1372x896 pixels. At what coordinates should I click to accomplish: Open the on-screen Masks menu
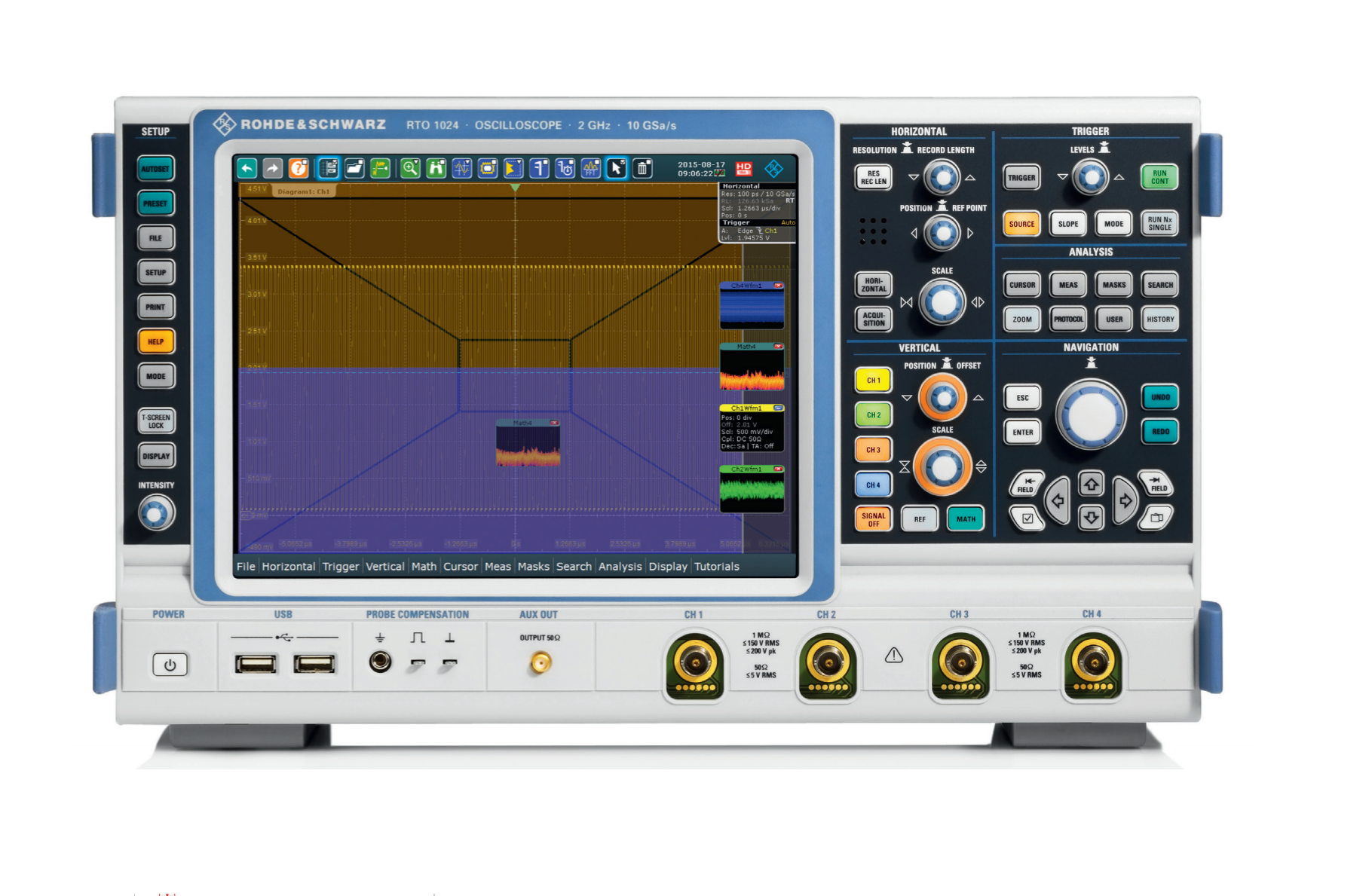pos(534,567)
